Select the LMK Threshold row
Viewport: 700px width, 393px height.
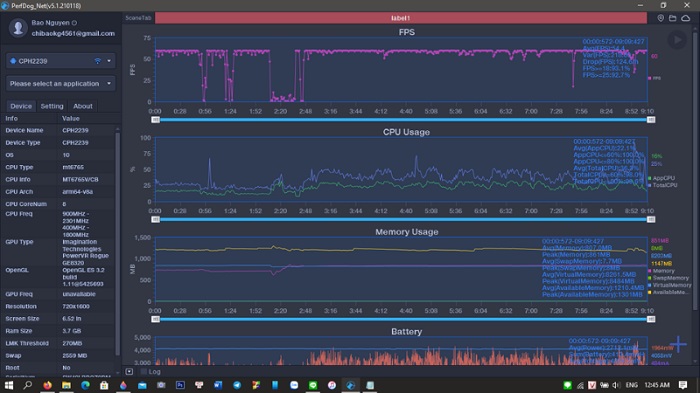click(x=58, y=343)
